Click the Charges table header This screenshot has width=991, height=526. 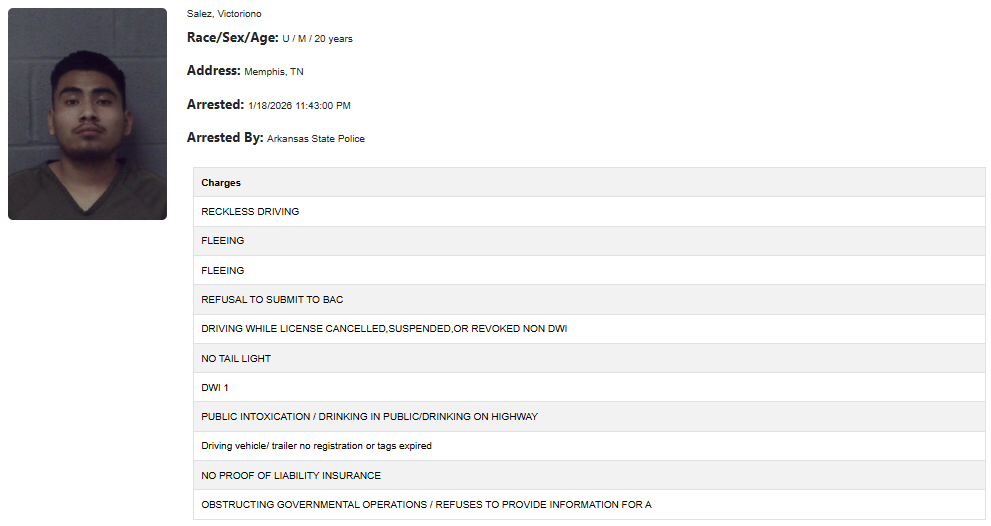[x=221, y=183]
